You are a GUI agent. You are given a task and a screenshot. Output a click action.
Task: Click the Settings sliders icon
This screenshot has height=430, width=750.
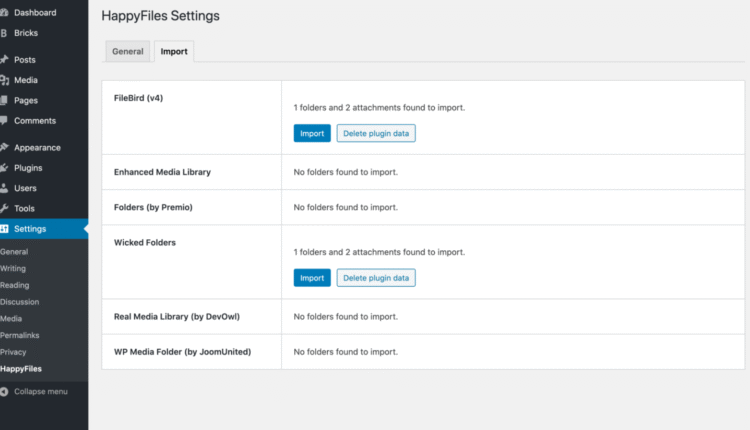[x=4, y=229]
